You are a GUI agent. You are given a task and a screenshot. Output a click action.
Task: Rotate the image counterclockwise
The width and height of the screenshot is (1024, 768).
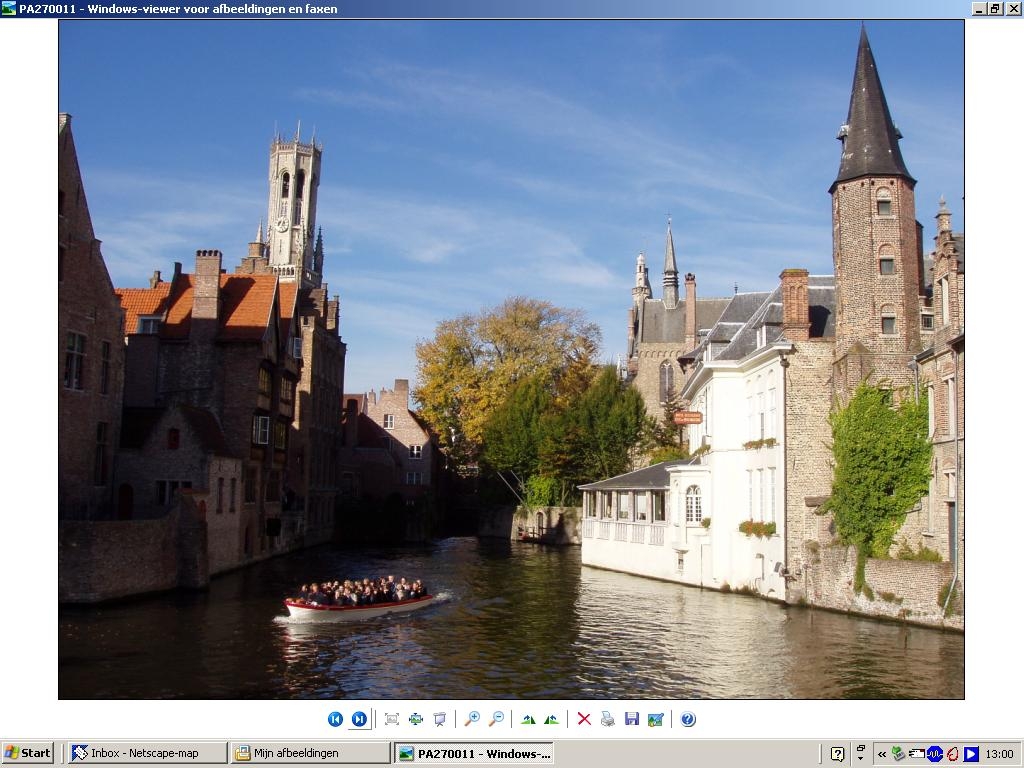click(x=552, y=719)
